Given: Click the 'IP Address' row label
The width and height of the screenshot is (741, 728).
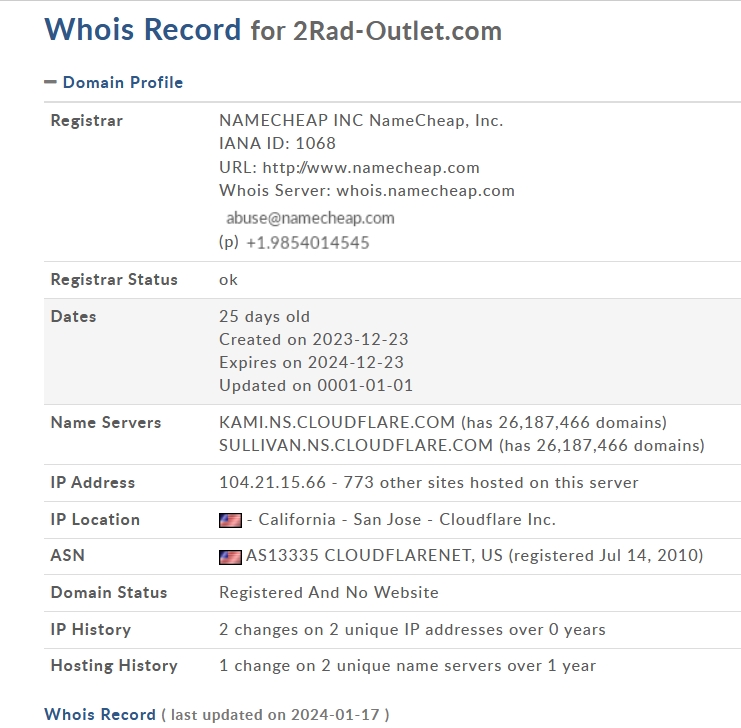Looking at the screenshot, I should pyautogui.click(x=93, y=483).
